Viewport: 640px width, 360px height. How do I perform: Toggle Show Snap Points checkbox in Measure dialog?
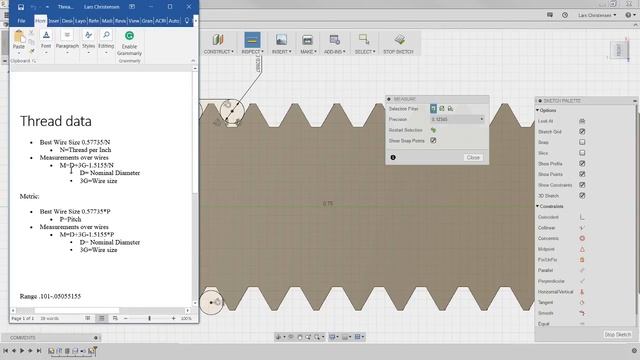tap(433, 140)
